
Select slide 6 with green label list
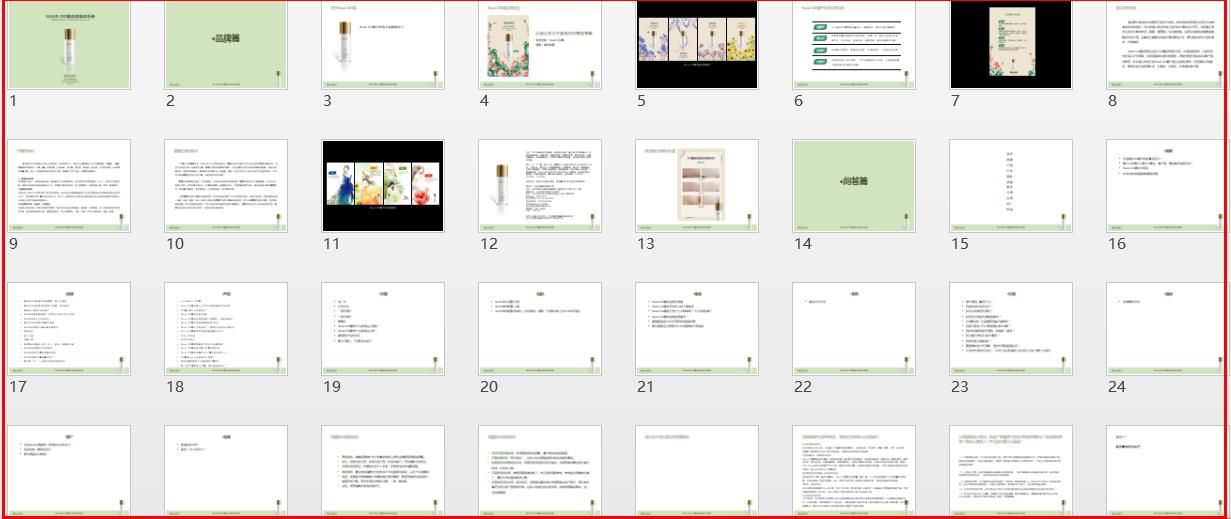(854, 46)
